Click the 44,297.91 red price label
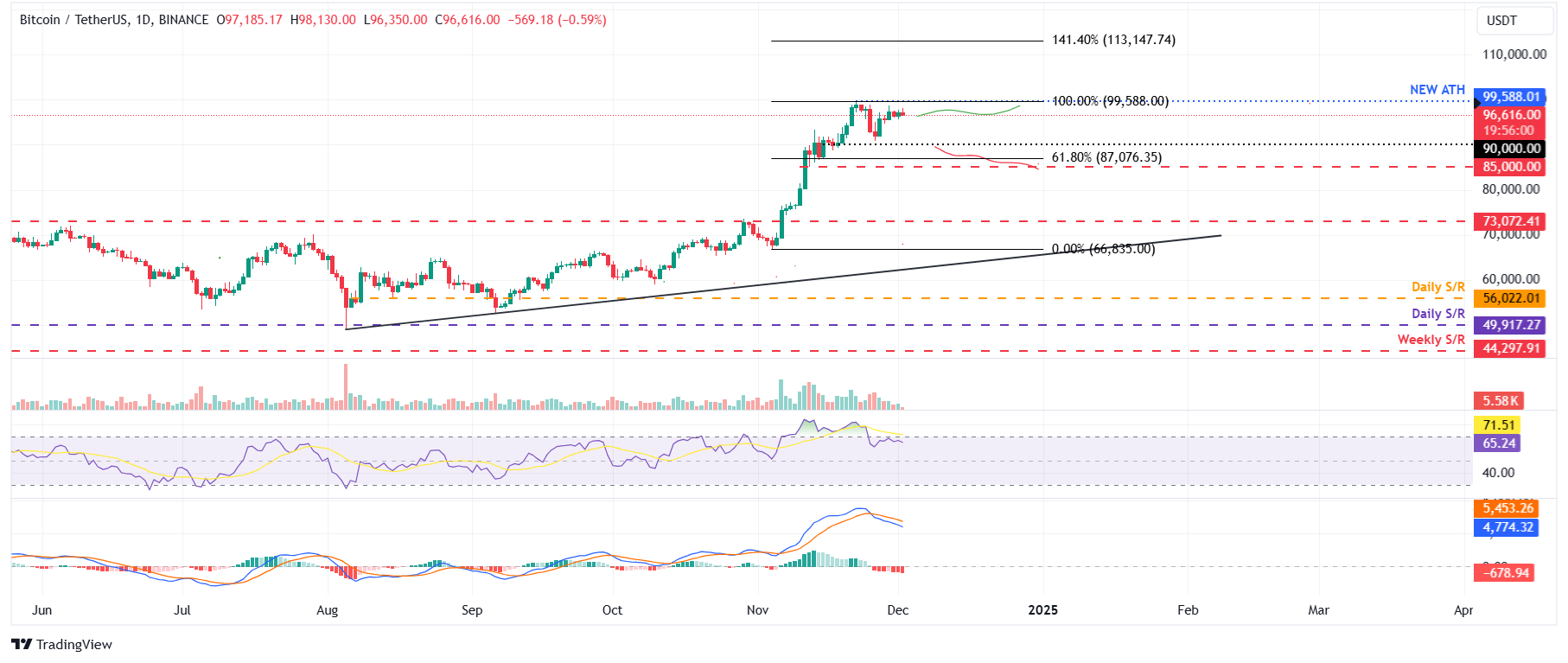1568x663 pixels. (1511, 348)
